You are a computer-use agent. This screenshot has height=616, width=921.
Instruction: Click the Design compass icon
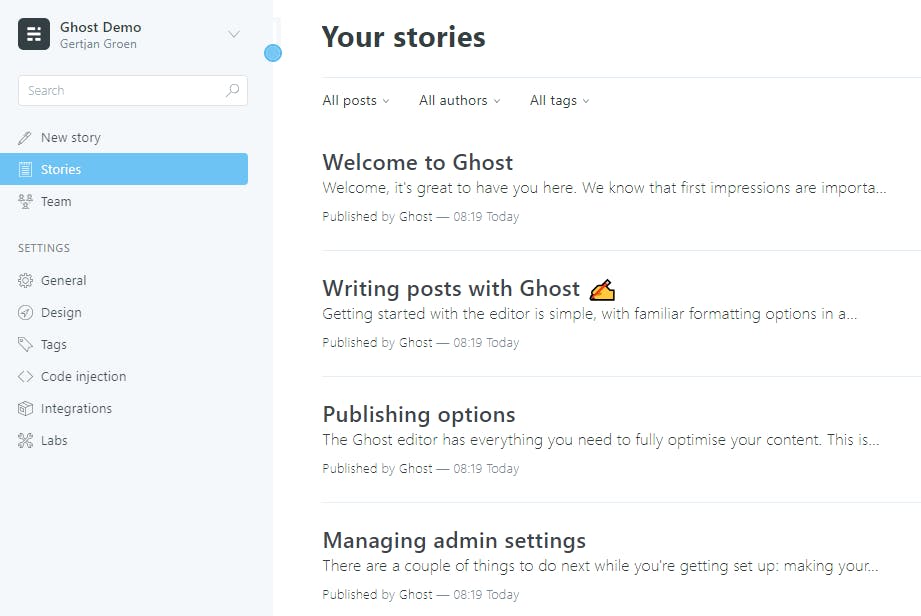[x=25, y=313]
